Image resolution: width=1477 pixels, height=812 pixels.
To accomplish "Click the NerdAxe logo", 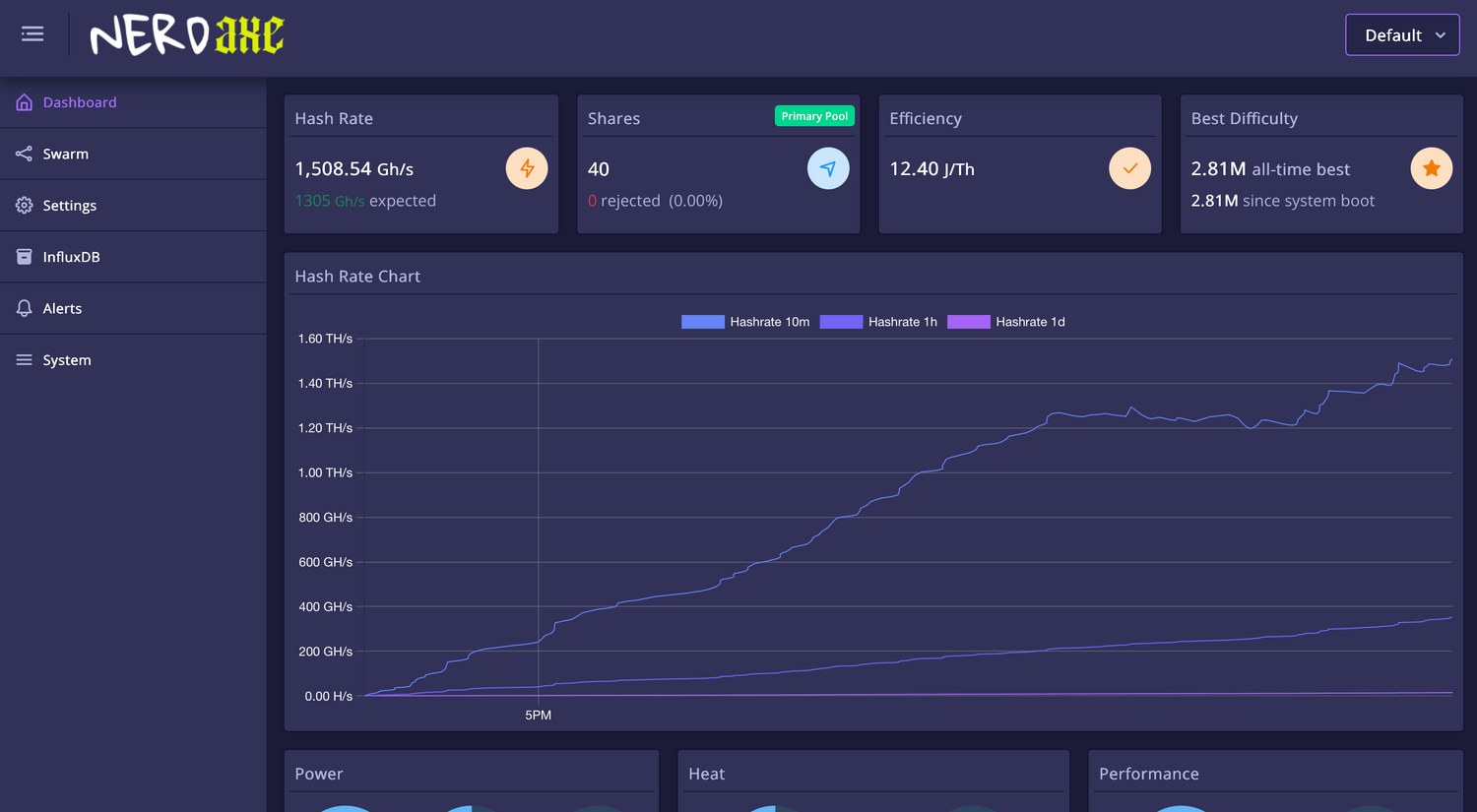I will [x=187, y=35].
